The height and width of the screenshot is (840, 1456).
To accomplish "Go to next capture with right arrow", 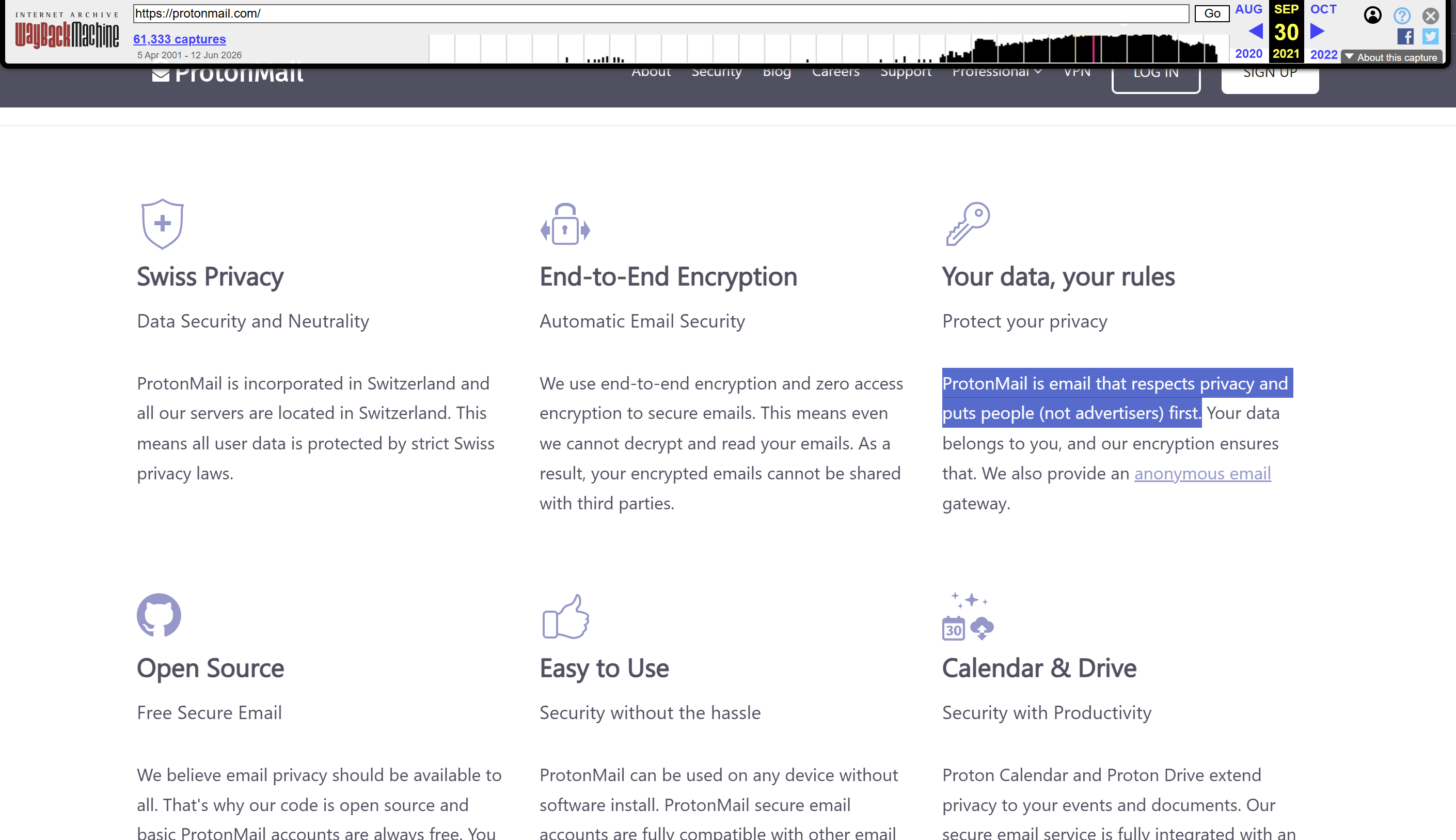I will [1317, 31].
